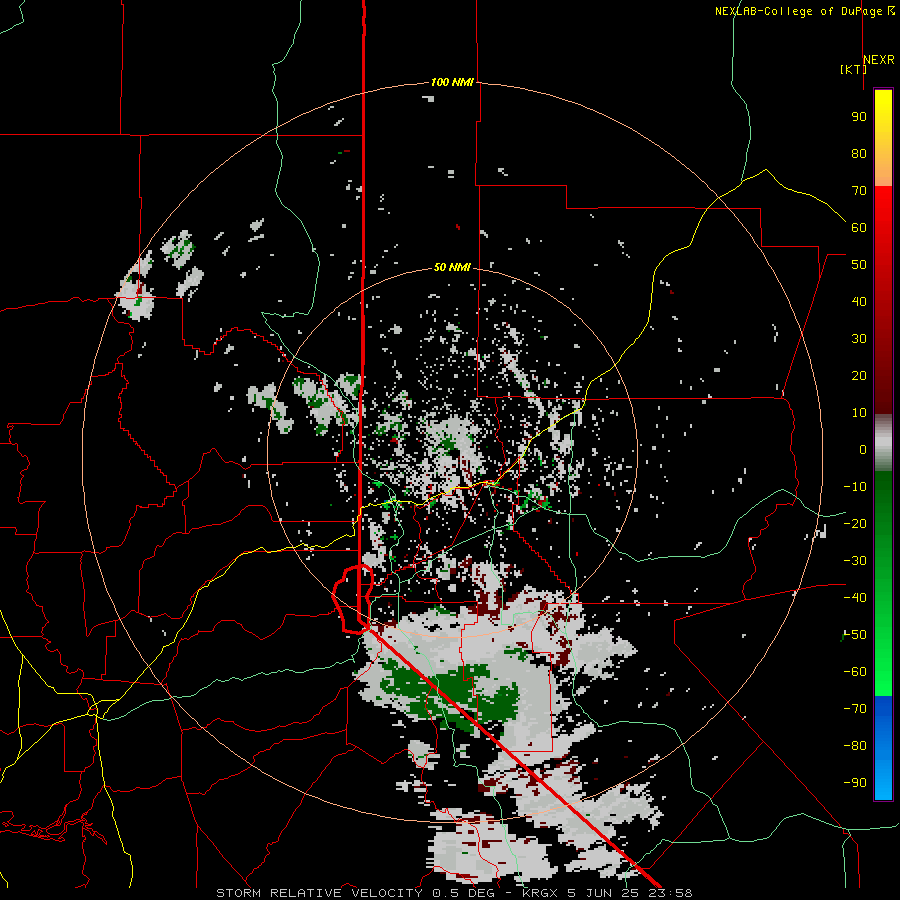Image resolution: width=900 pixels, height=900 pixels.
Task: Click the 0 value on the velocity scale
Action: click(863, 449)
